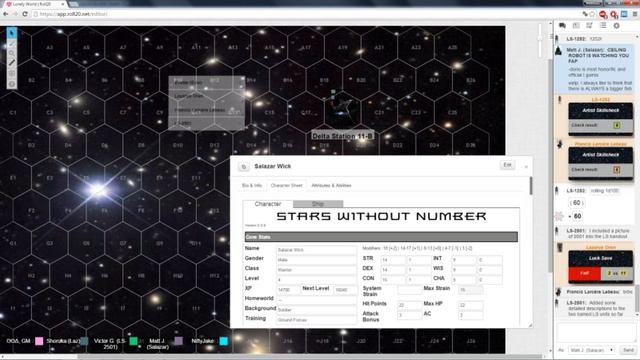Click the chat message text box

(x=596, y=332)
